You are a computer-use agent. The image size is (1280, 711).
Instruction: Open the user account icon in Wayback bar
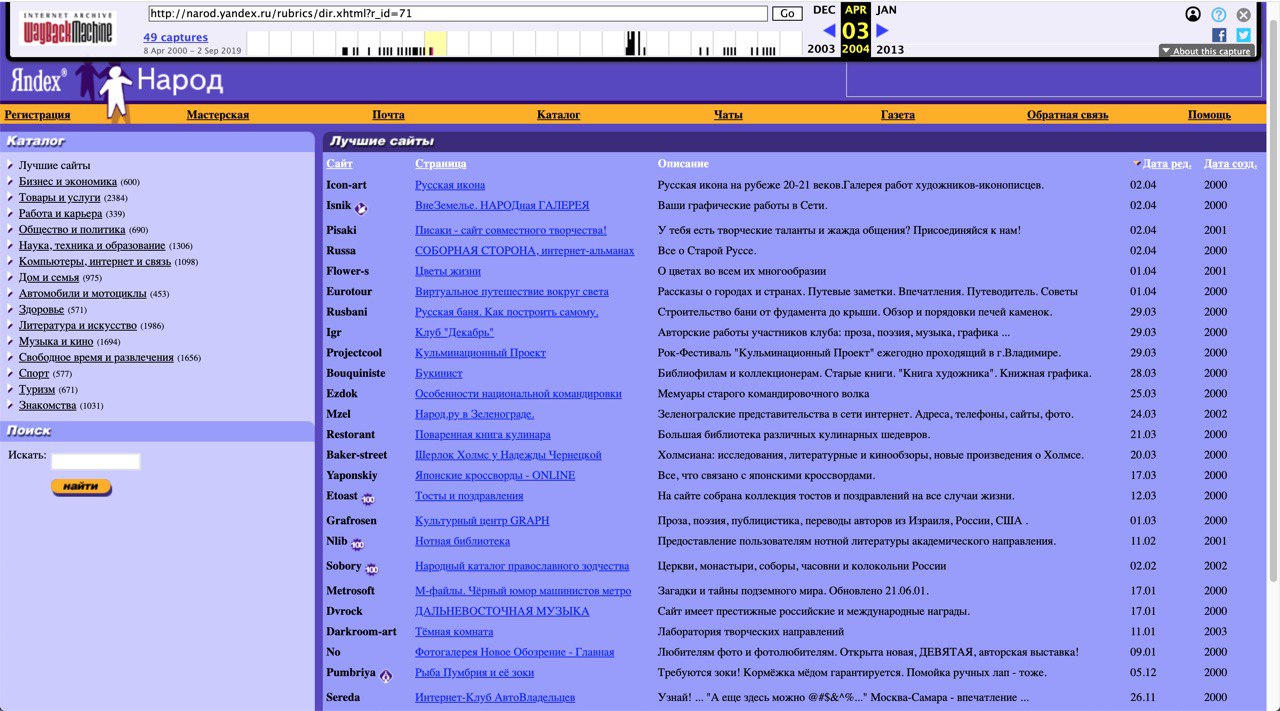pyautogui.click(x=1193, y=14)
